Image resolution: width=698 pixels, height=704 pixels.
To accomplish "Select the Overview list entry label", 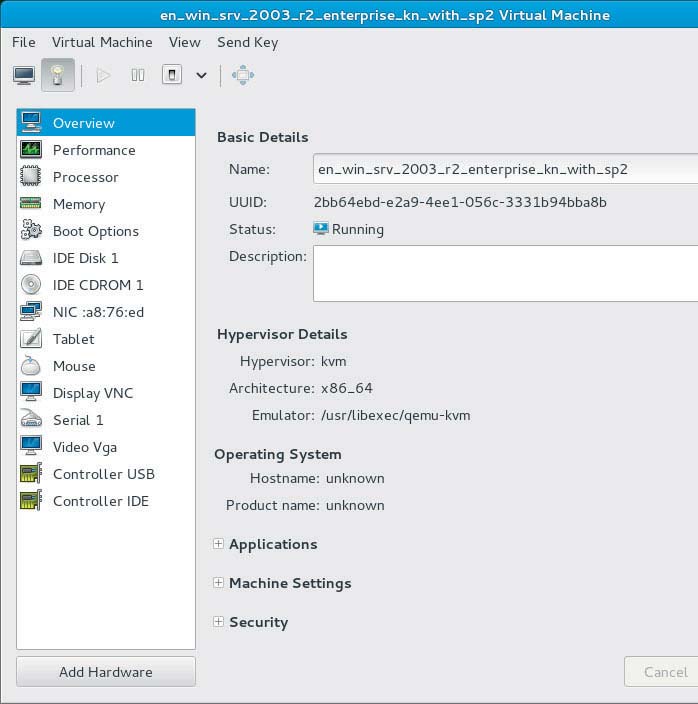I will tap(83, 123).
